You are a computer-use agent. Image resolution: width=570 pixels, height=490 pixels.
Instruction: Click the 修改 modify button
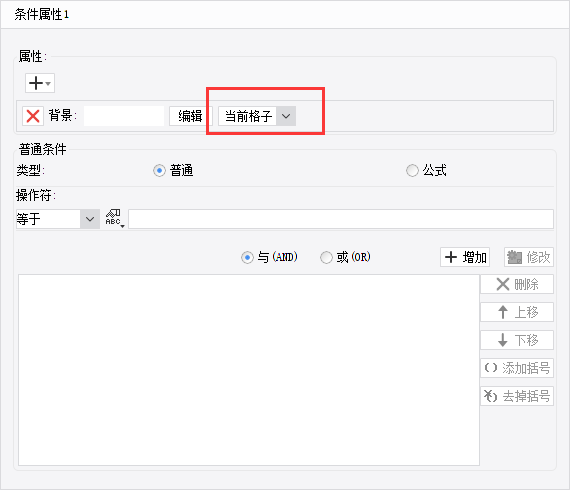529,257
